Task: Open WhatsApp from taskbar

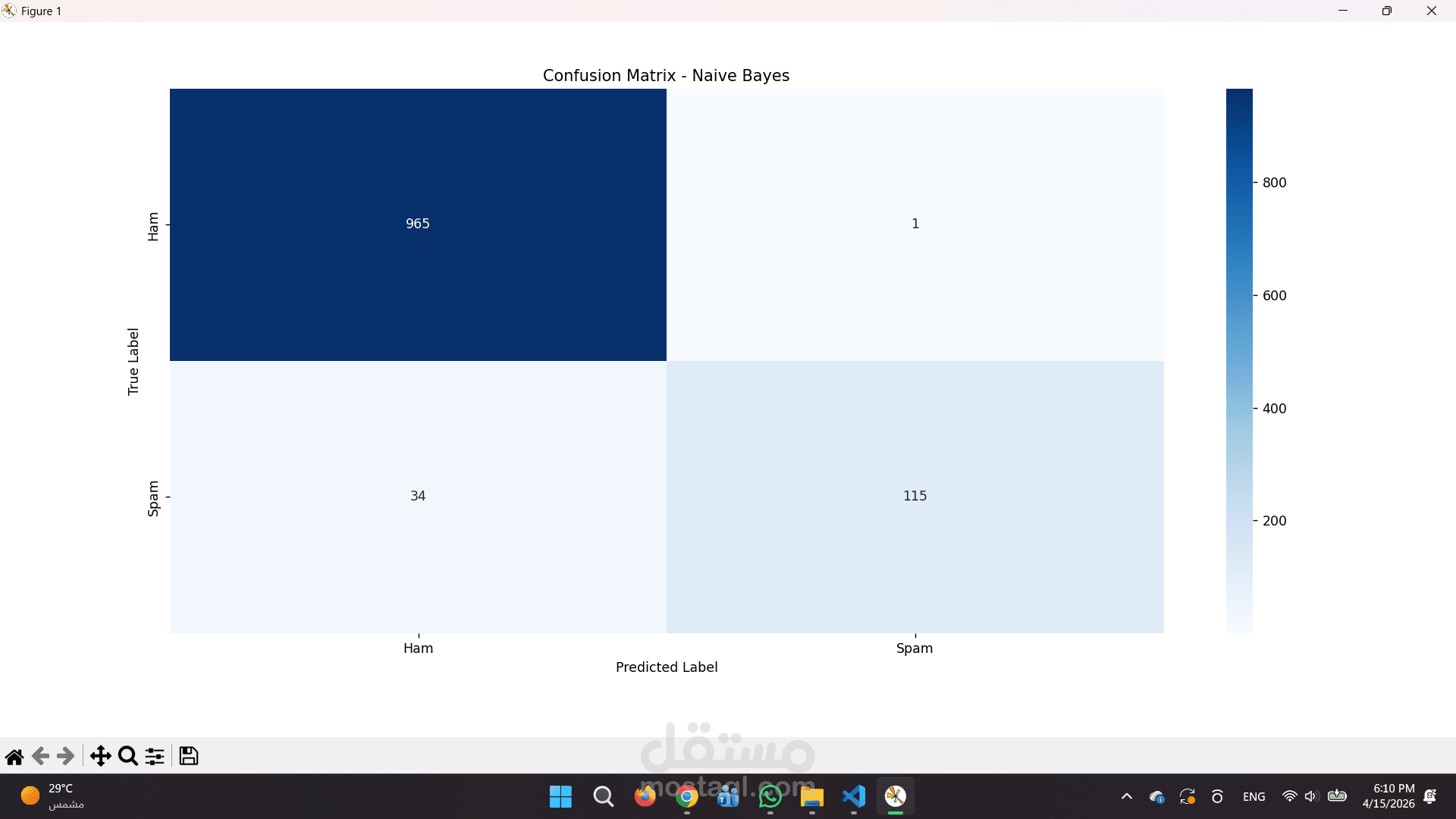Action: point(770,796)
